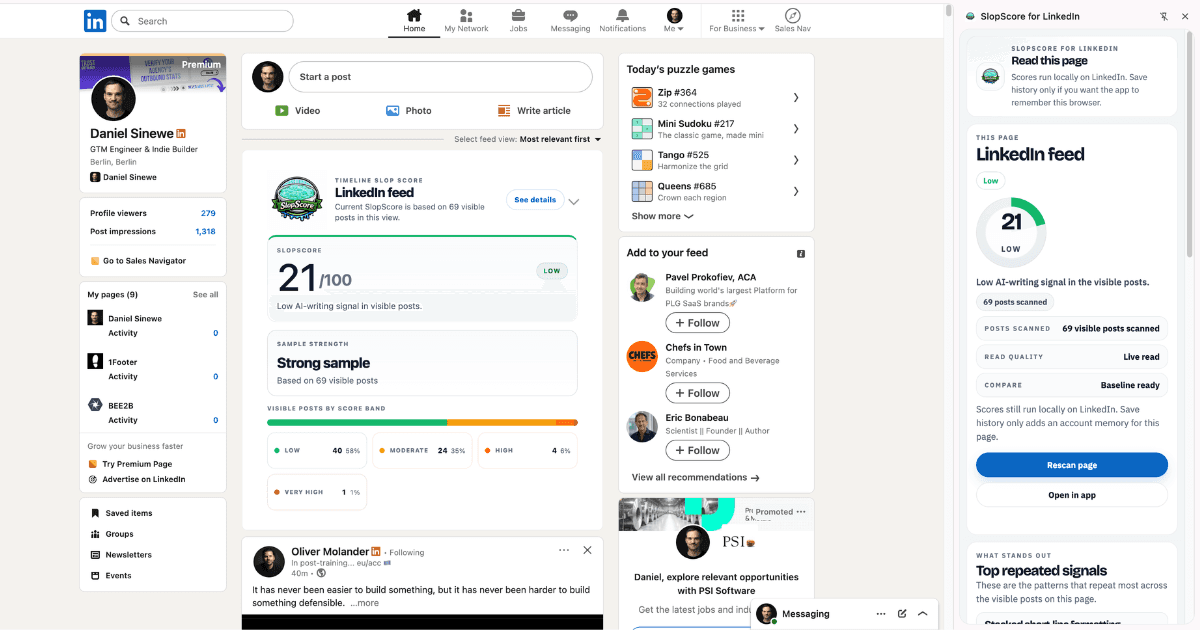Click the Sales Nav icon

791,17
